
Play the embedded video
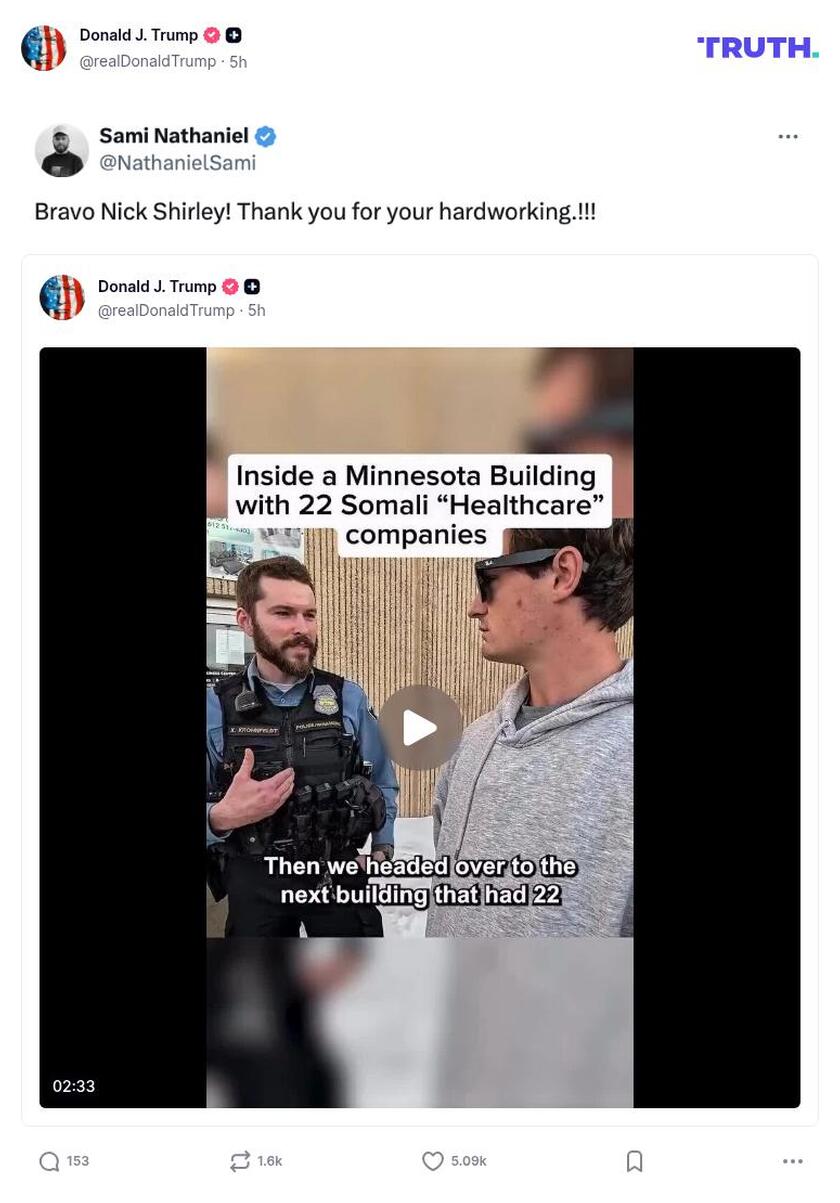(420, 728)
